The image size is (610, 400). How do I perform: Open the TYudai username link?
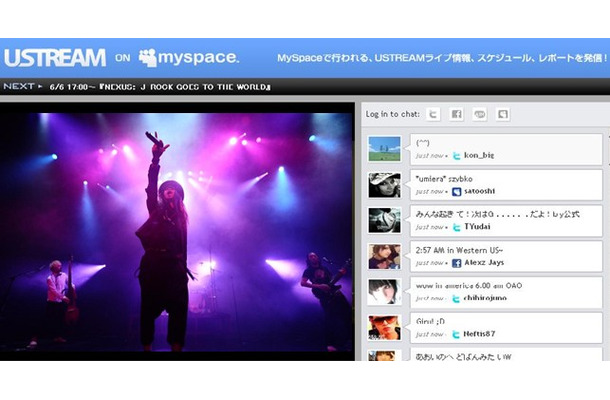[x=477, y=227]
